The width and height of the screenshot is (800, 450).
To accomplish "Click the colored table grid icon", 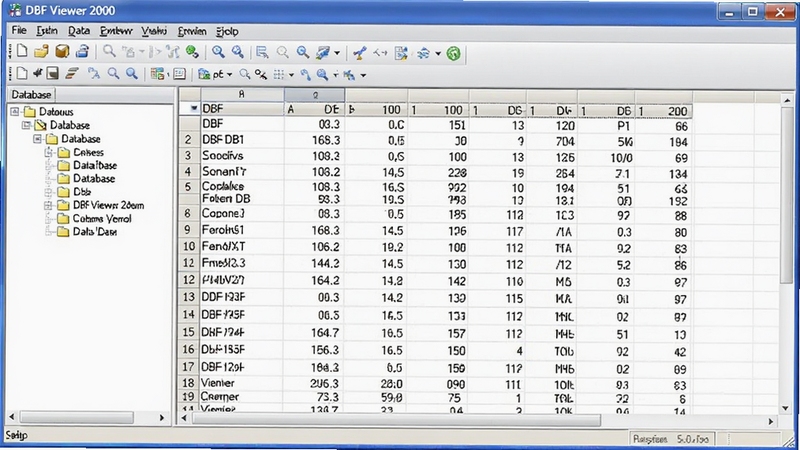I will pos(157,74).
